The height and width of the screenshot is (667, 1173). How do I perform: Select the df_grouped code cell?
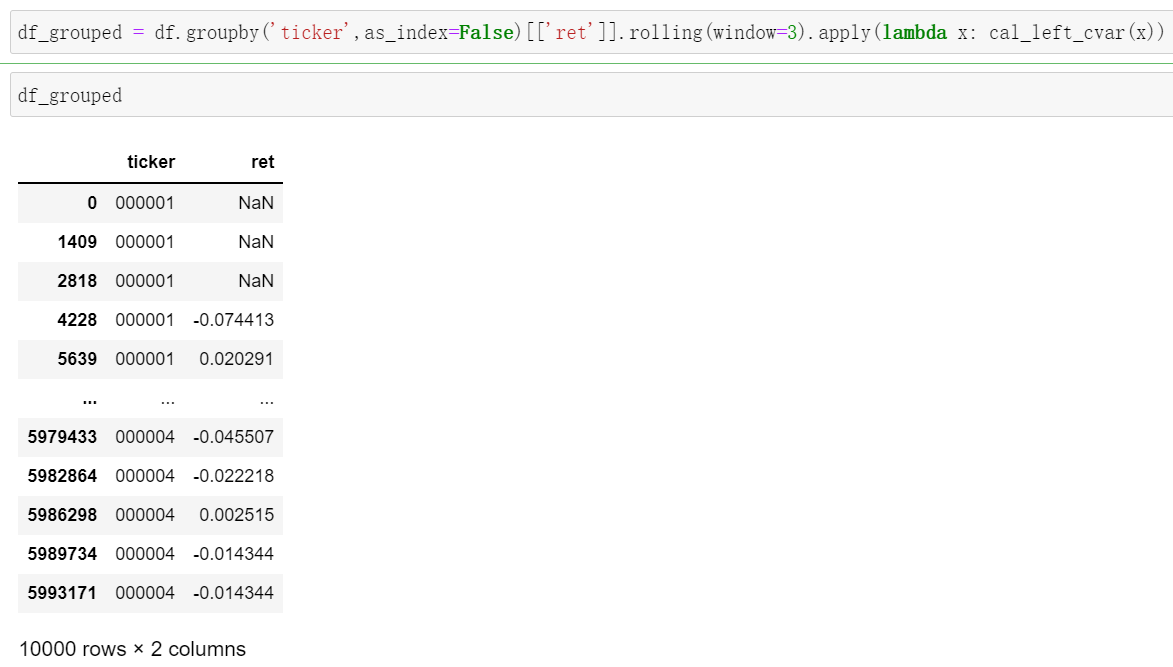pyautogui.click(x=591, y=95)
